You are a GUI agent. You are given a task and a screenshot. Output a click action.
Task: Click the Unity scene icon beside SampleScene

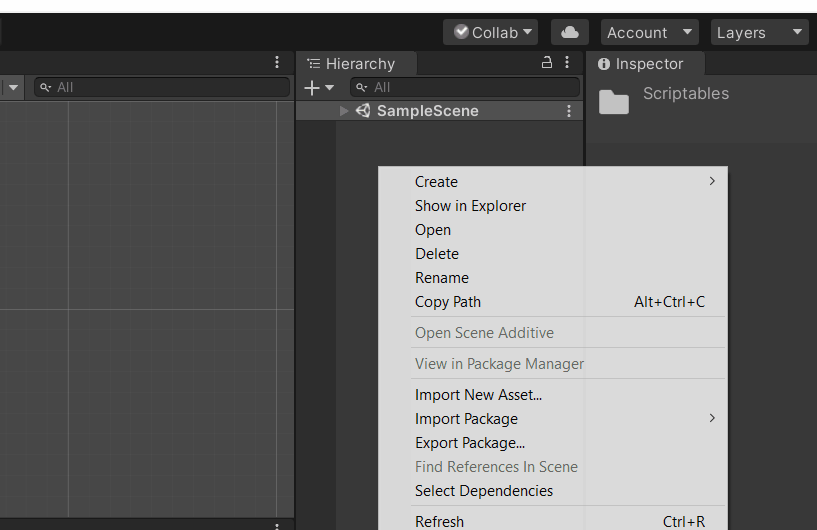[x=363, y=110]
